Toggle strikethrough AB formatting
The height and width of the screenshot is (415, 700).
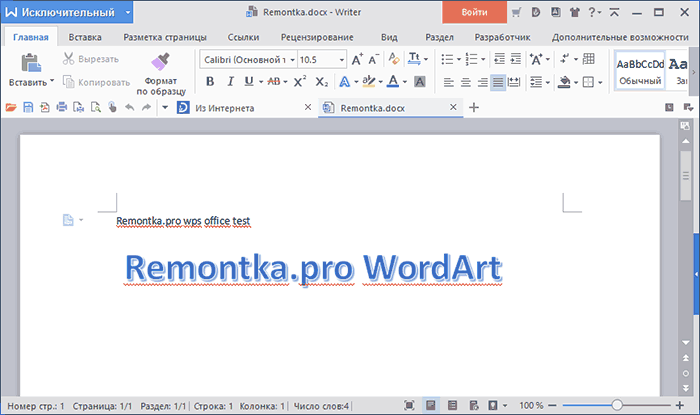click(274, 82)
